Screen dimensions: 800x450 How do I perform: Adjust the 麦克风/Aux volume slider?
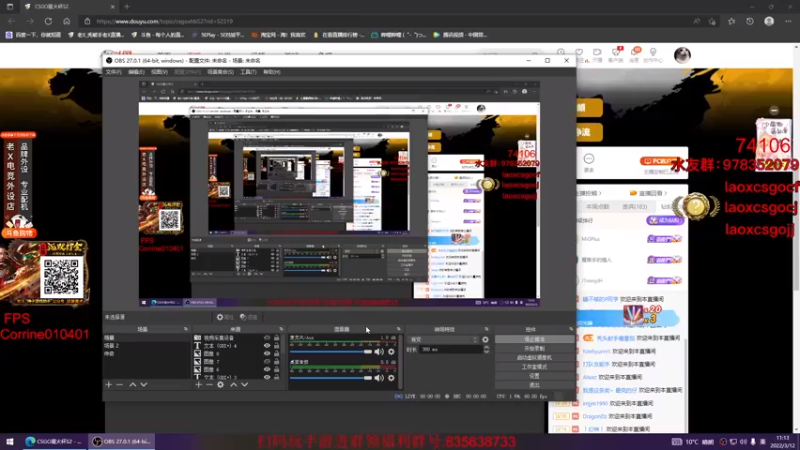[x=331, y=352]
